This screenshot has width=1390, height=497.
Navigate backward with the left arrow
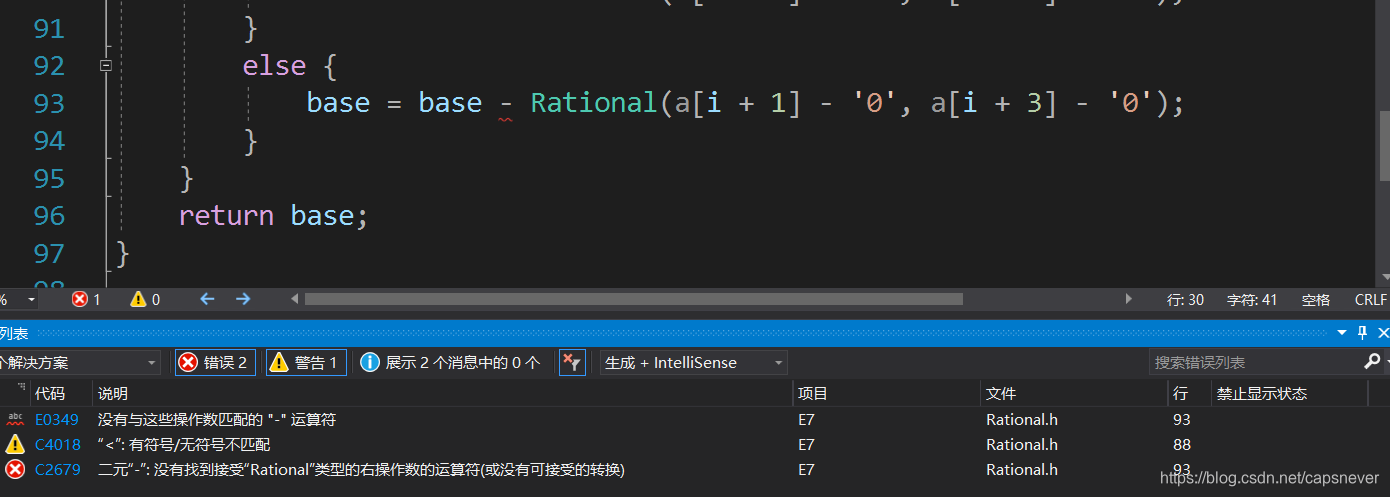click(207, 299)
